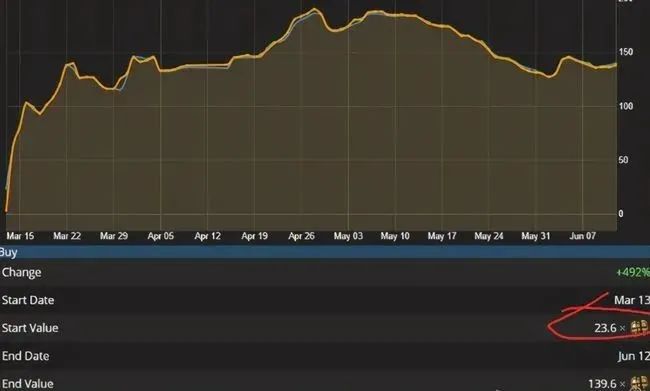650x391 pixels.
Task: Click the chaos orb icon beside Start Value
Action: pyautogui.click(x=640, y=327)
